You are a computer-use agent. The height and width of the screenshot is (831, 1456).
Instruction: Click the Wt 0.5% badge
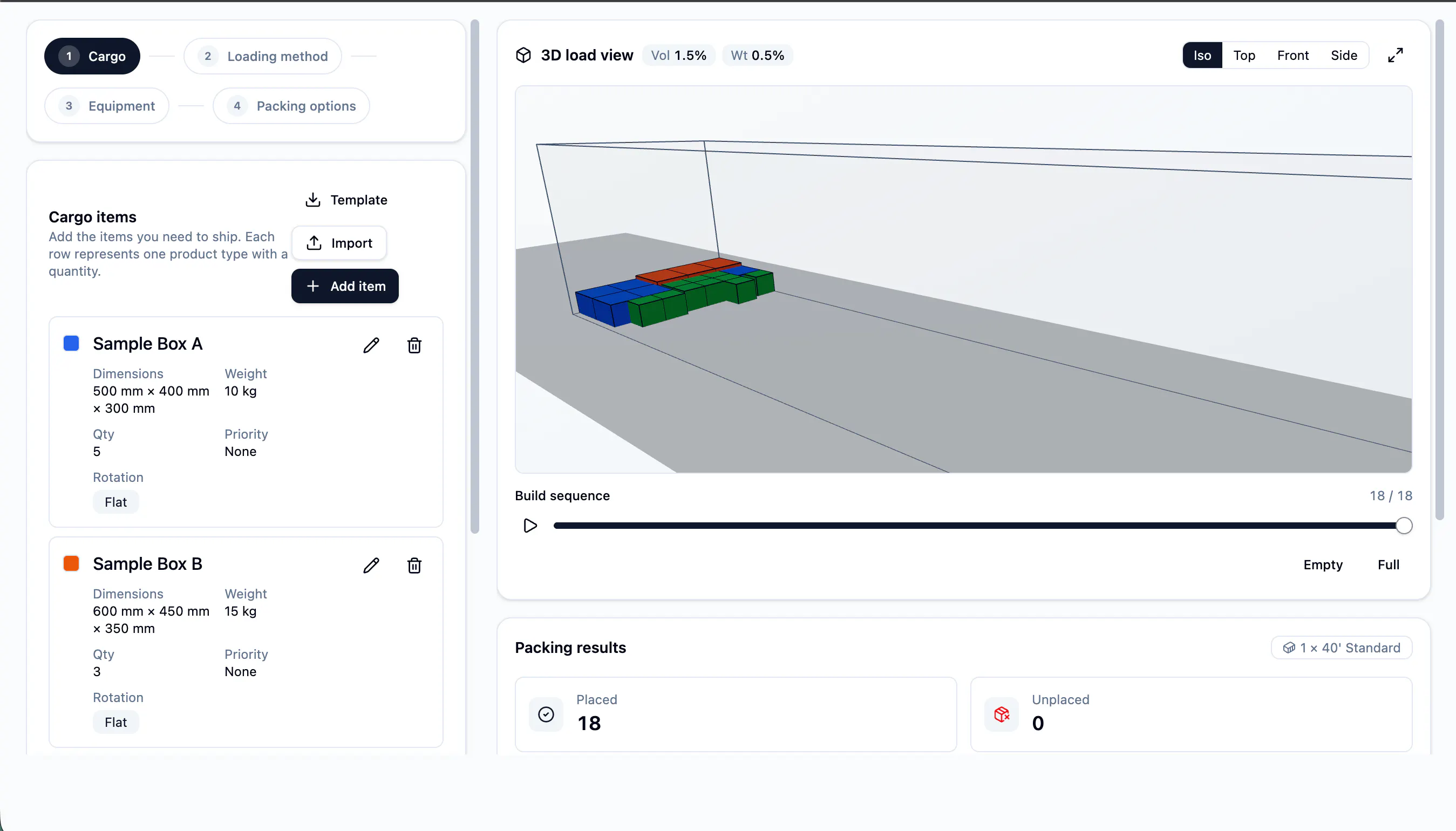(x=757, y=56)
